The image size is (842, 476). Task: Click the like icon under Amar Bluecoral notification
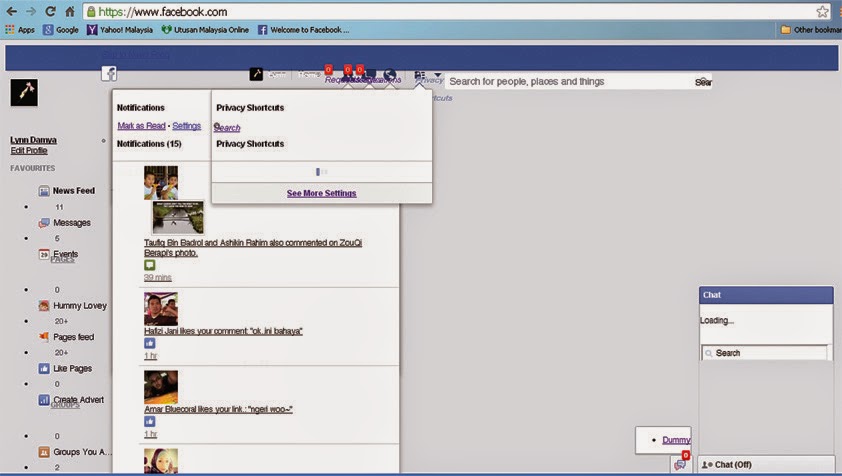click(150, 422)
